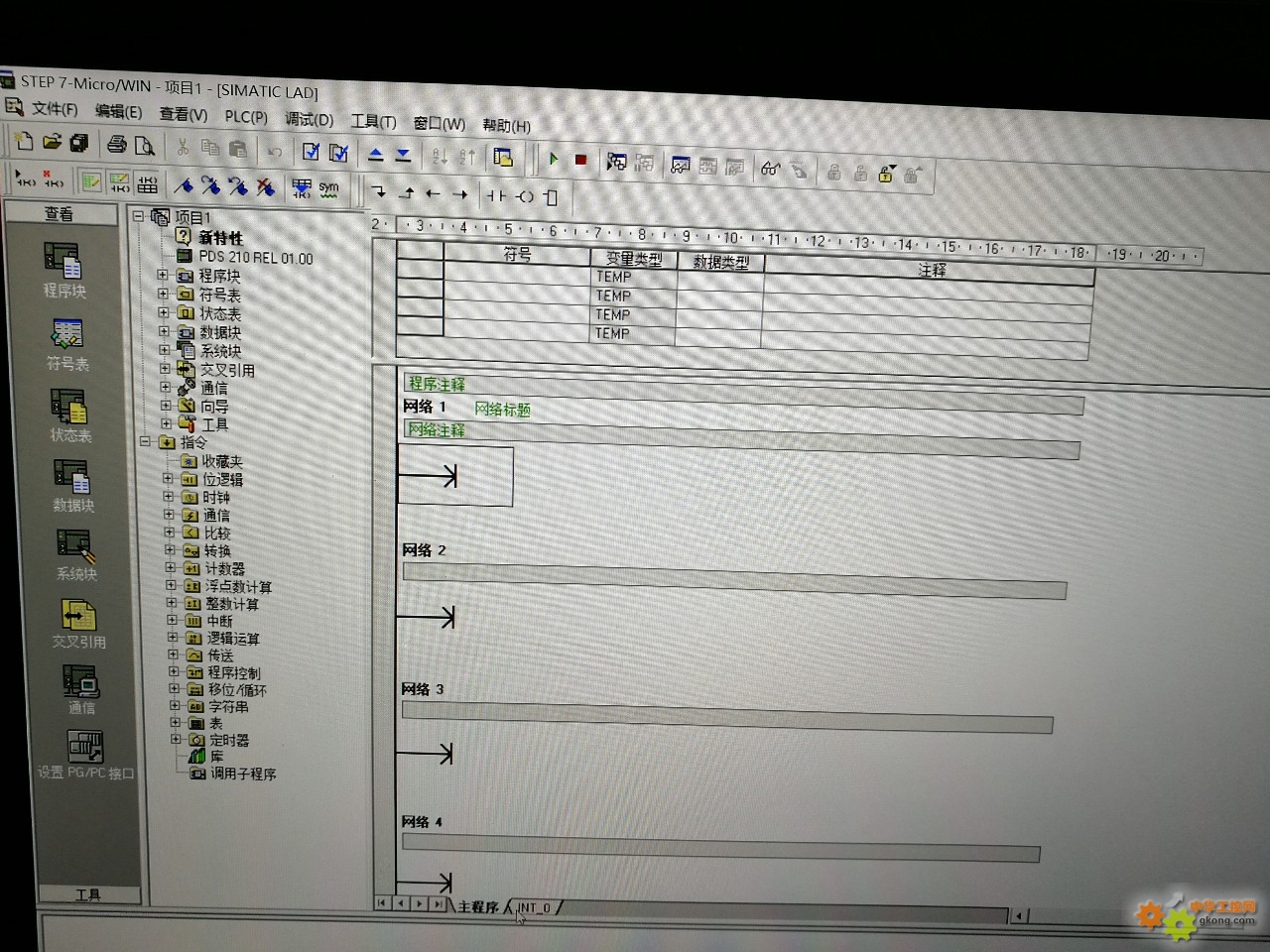Open Status Chart from View bar

coord(69,407)
